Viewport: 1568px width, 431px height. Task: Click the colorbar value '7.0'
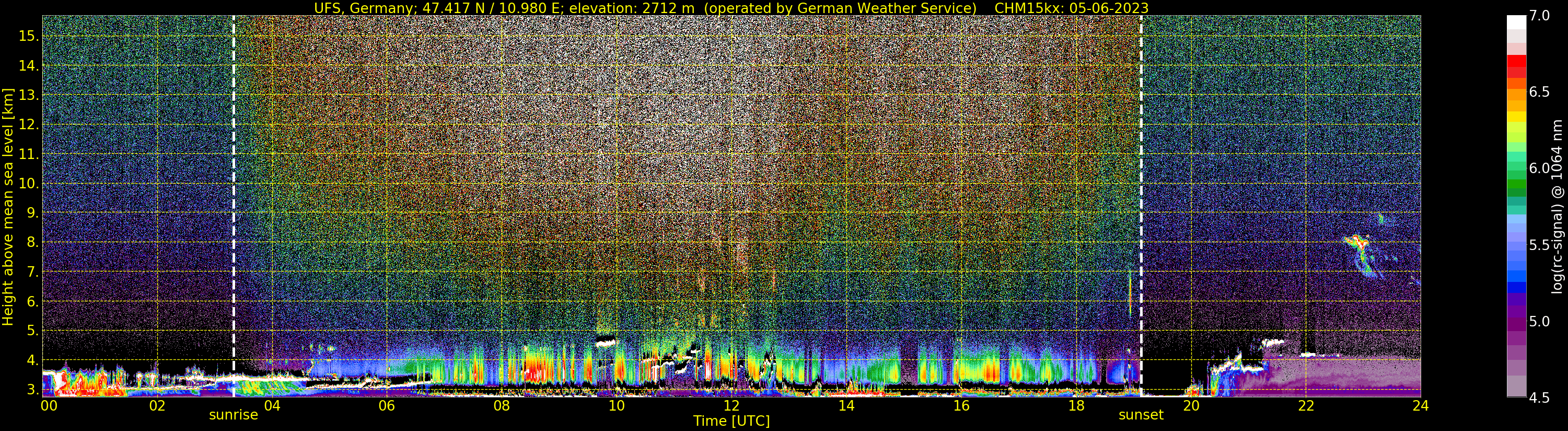[1539, 15]
